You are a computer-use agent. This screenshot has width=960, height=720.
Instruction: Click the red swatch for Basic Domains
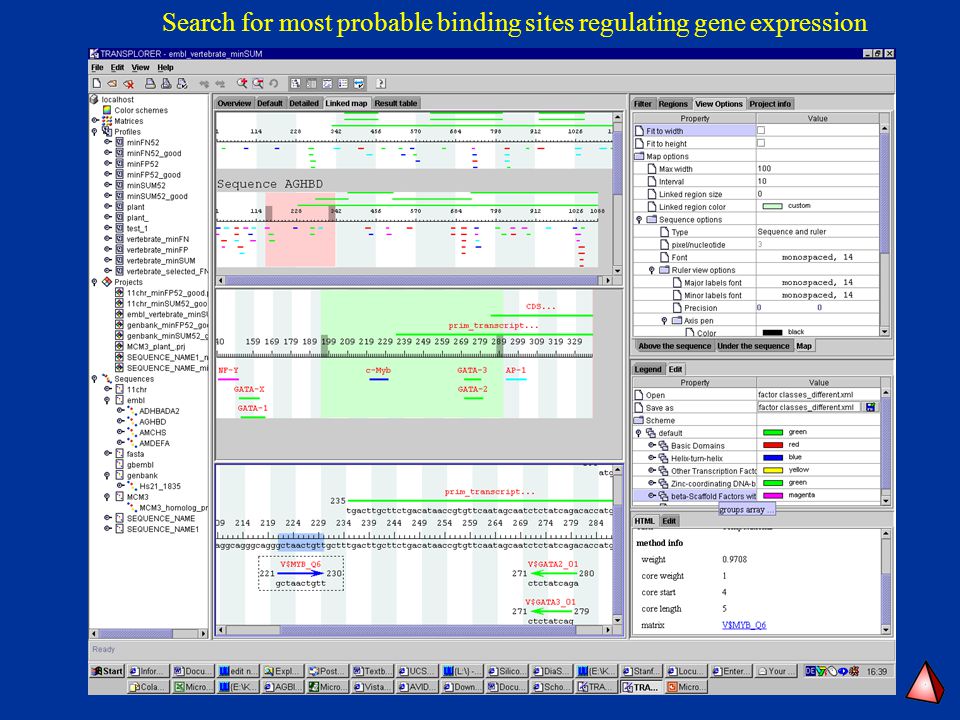[773, 445]
